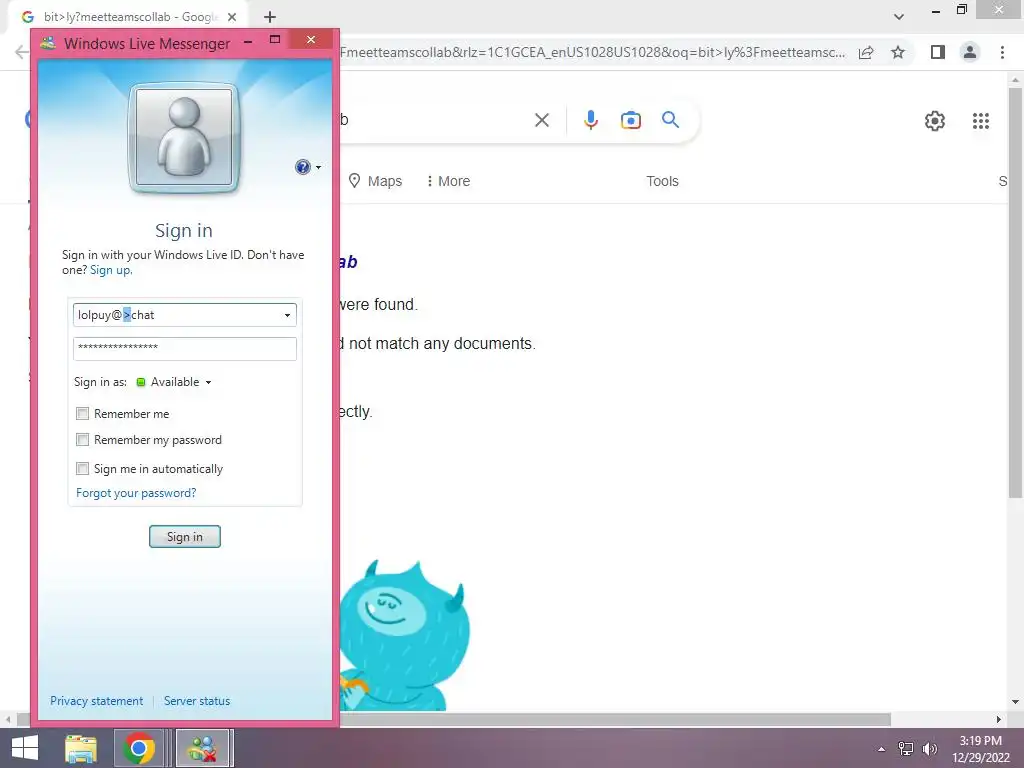Tick the Remember me checkbox
This screenshot has height=768, width=1024.
click(x=82, y=413)
